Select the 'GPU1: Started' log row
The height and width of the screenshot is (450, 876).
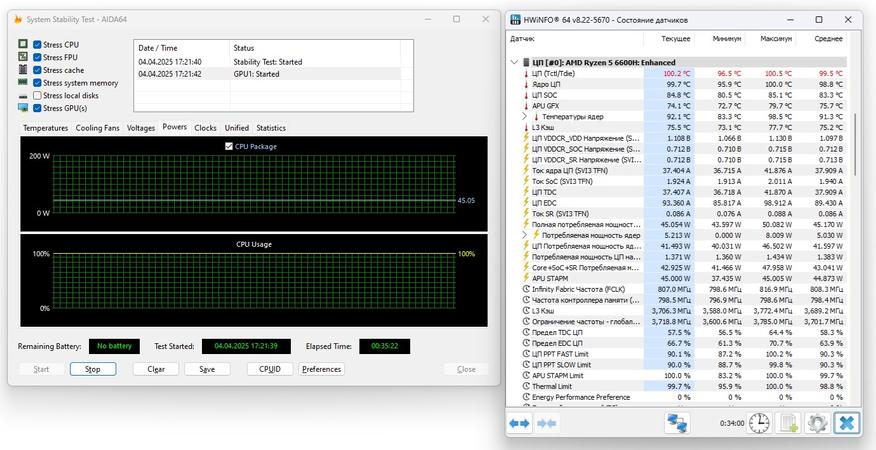[268, 74]
